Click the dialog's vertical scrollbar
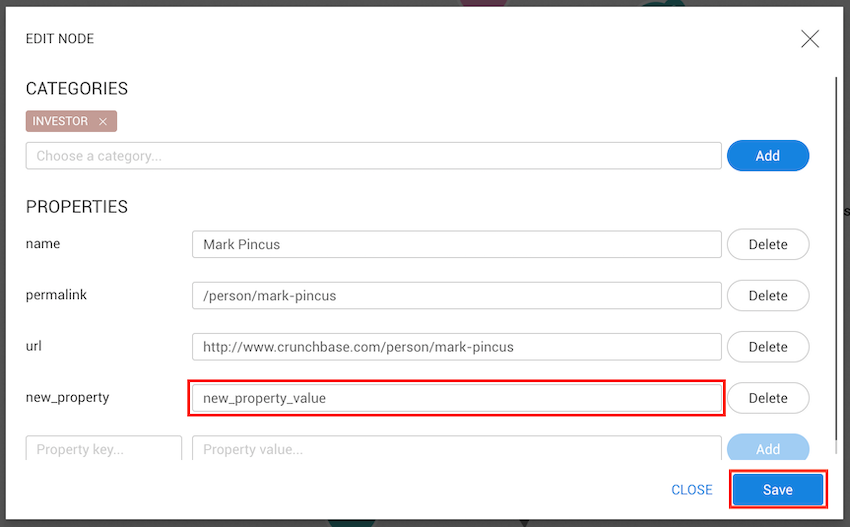Viewport: 850px width, 527px height. point(836,250)
